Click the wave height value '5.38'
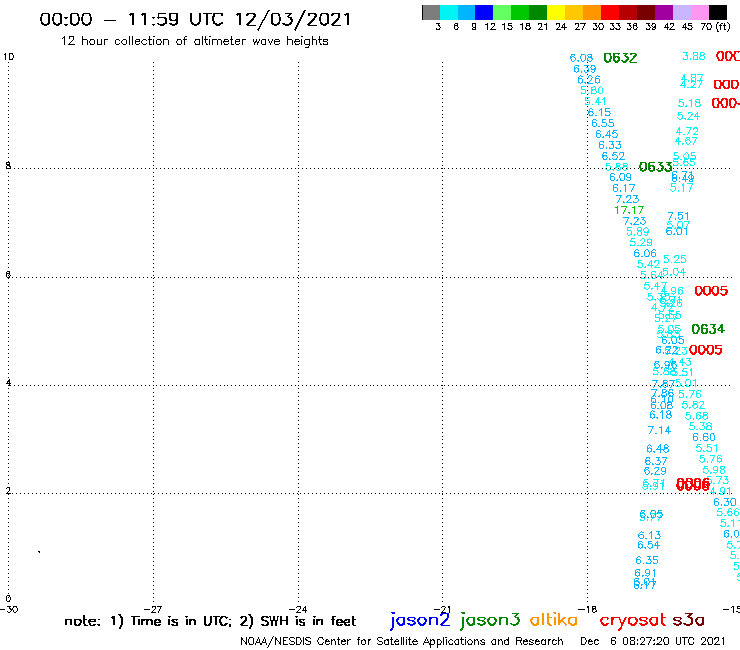This screenshot has height=650, width=740. (701, 426)
